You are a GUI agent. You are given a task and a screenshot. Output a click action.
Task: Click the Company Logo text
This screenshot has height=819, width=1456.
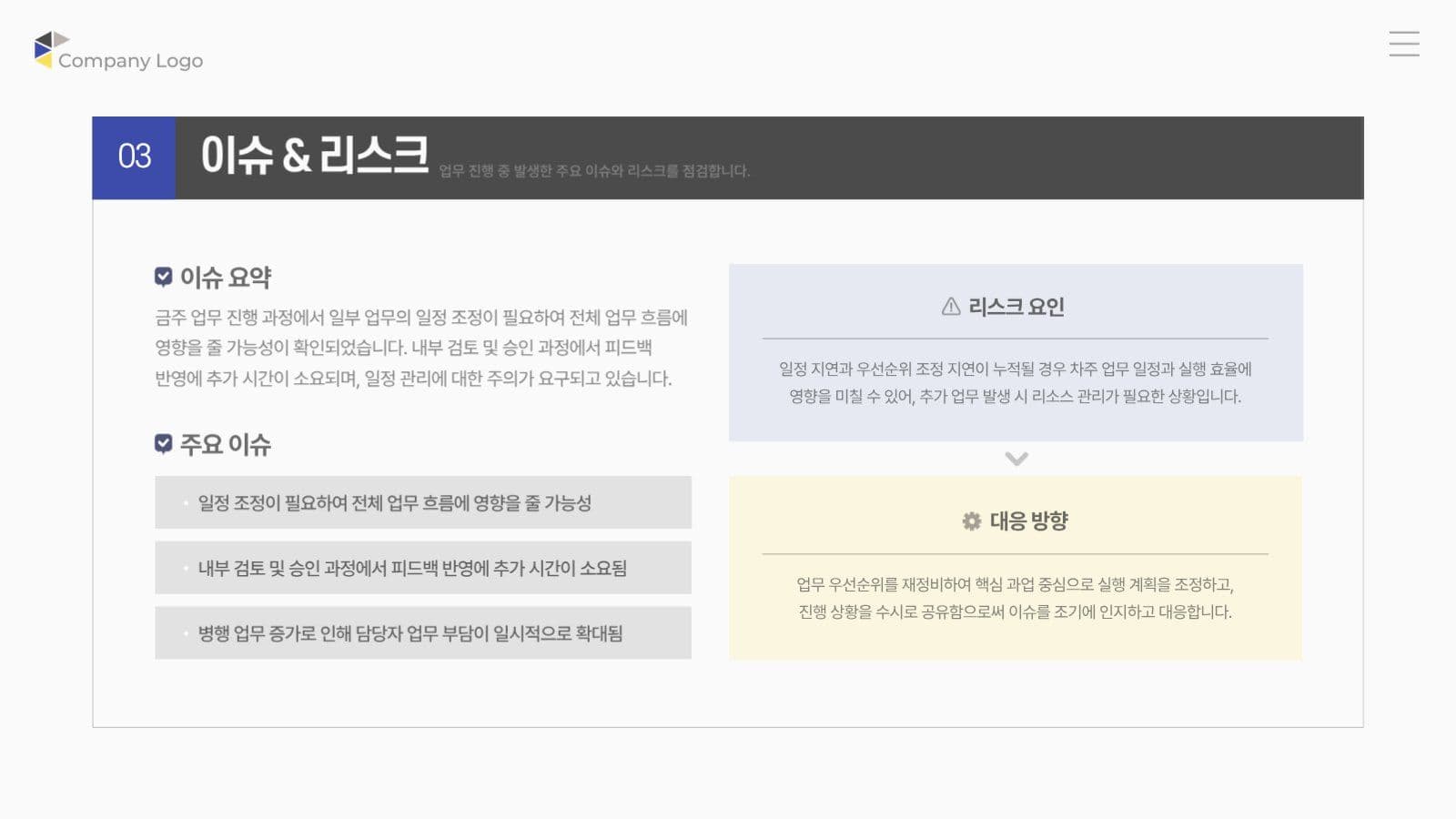pyautogui.click(x=130, y=61)
